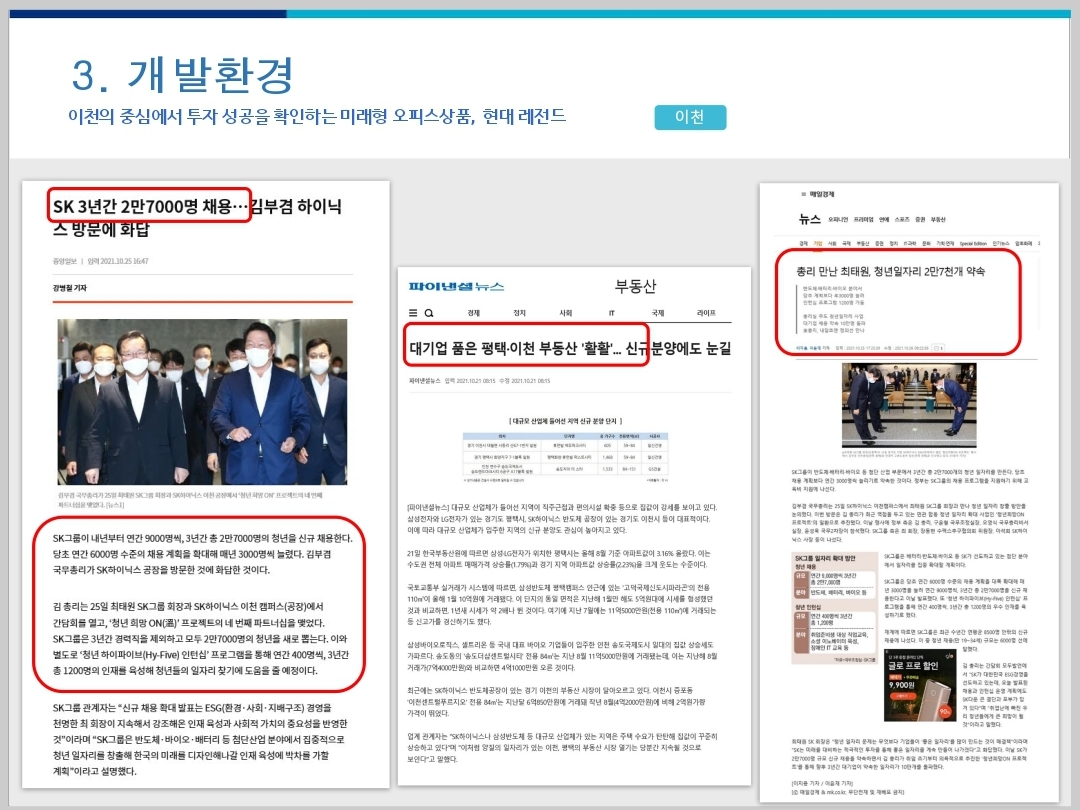Click paragraph starting 업계 관계자는 SK하이닉스나
This screenshot has width=1080, height=810.
pos(561,747)
